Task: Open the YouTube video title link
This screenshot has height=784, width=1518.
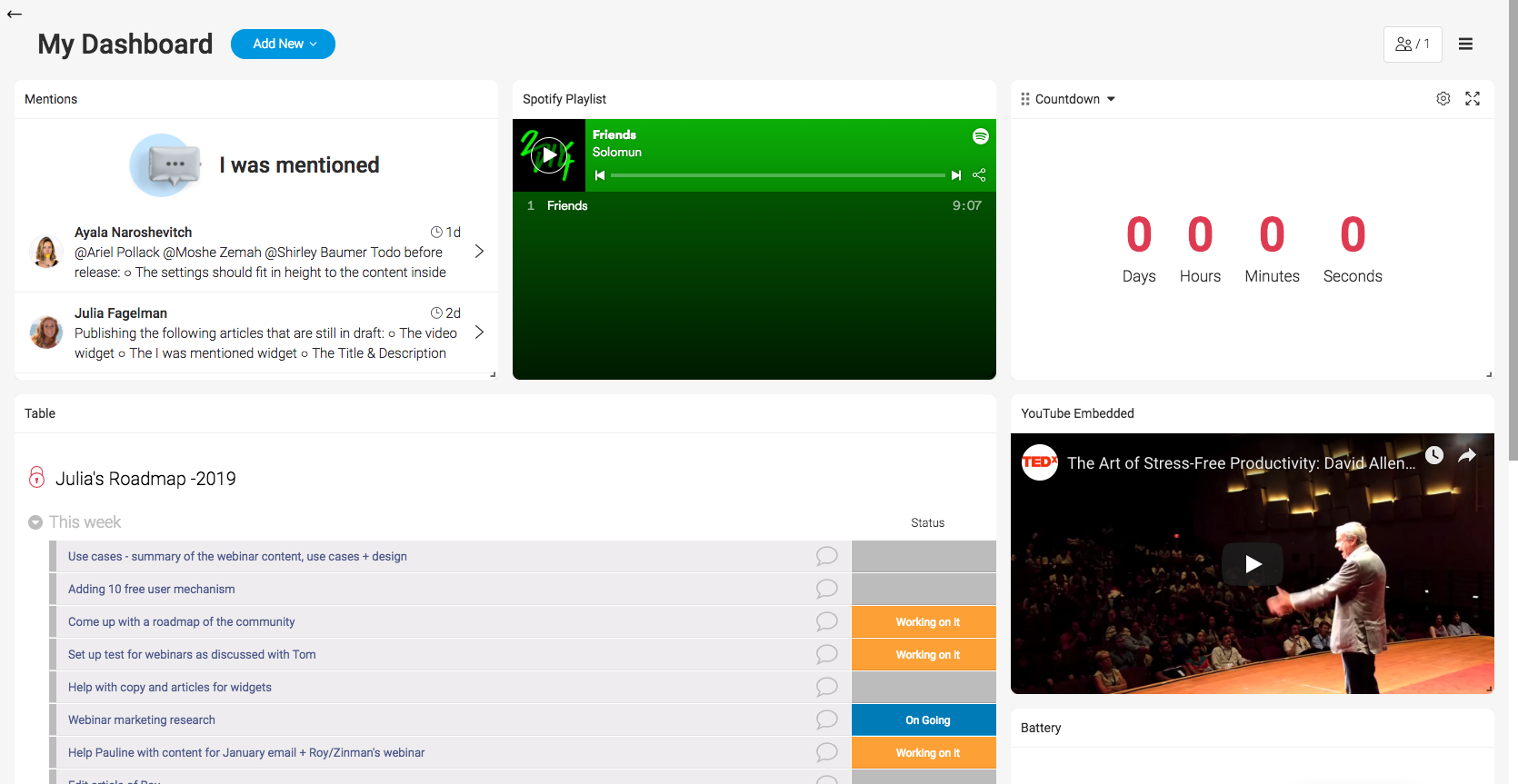Action: click(x=1241, y=463)
